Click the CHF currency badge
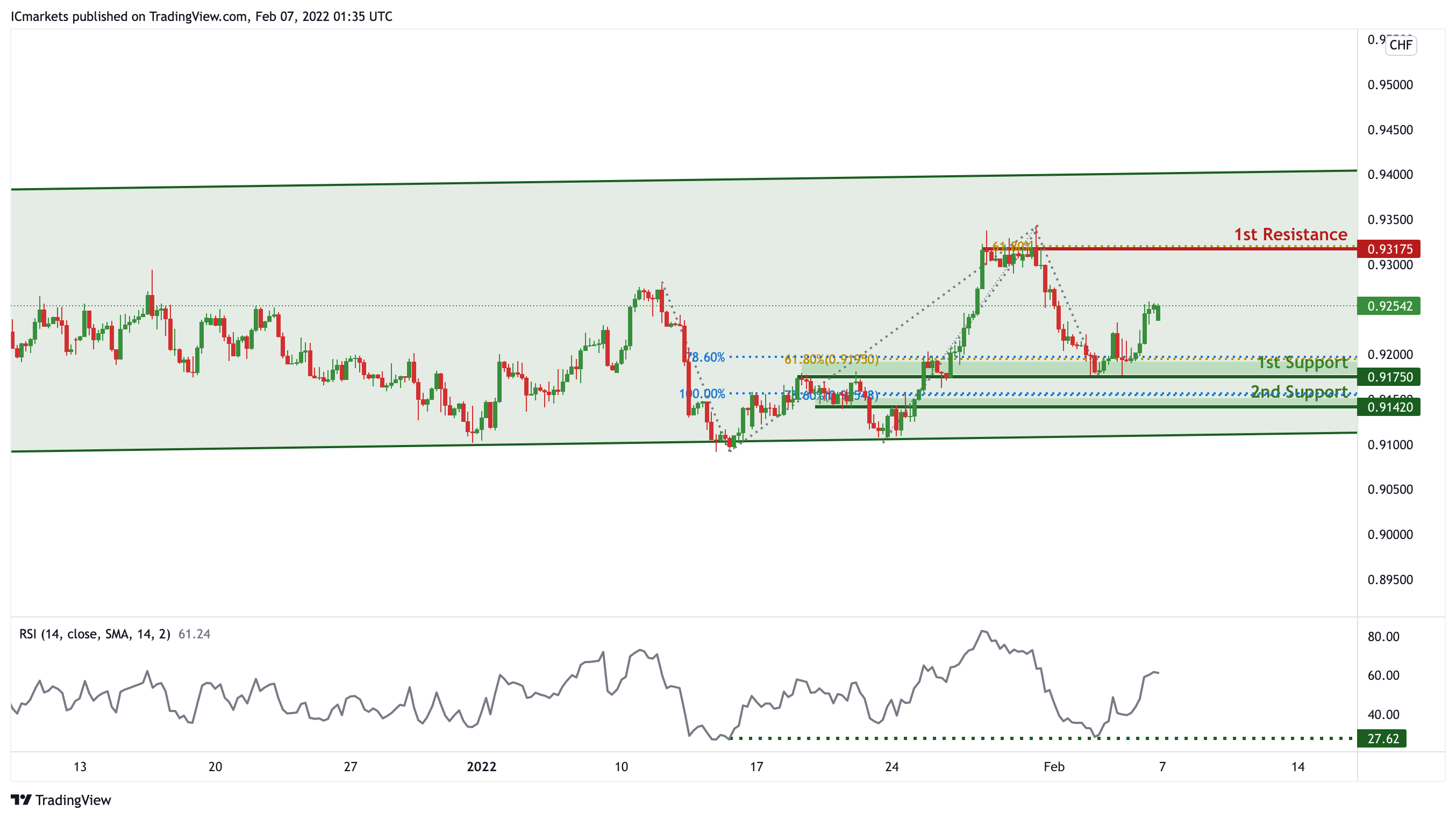This screenshot has height=819, width=1456. pyautogui.click(x=1400, y=45)
